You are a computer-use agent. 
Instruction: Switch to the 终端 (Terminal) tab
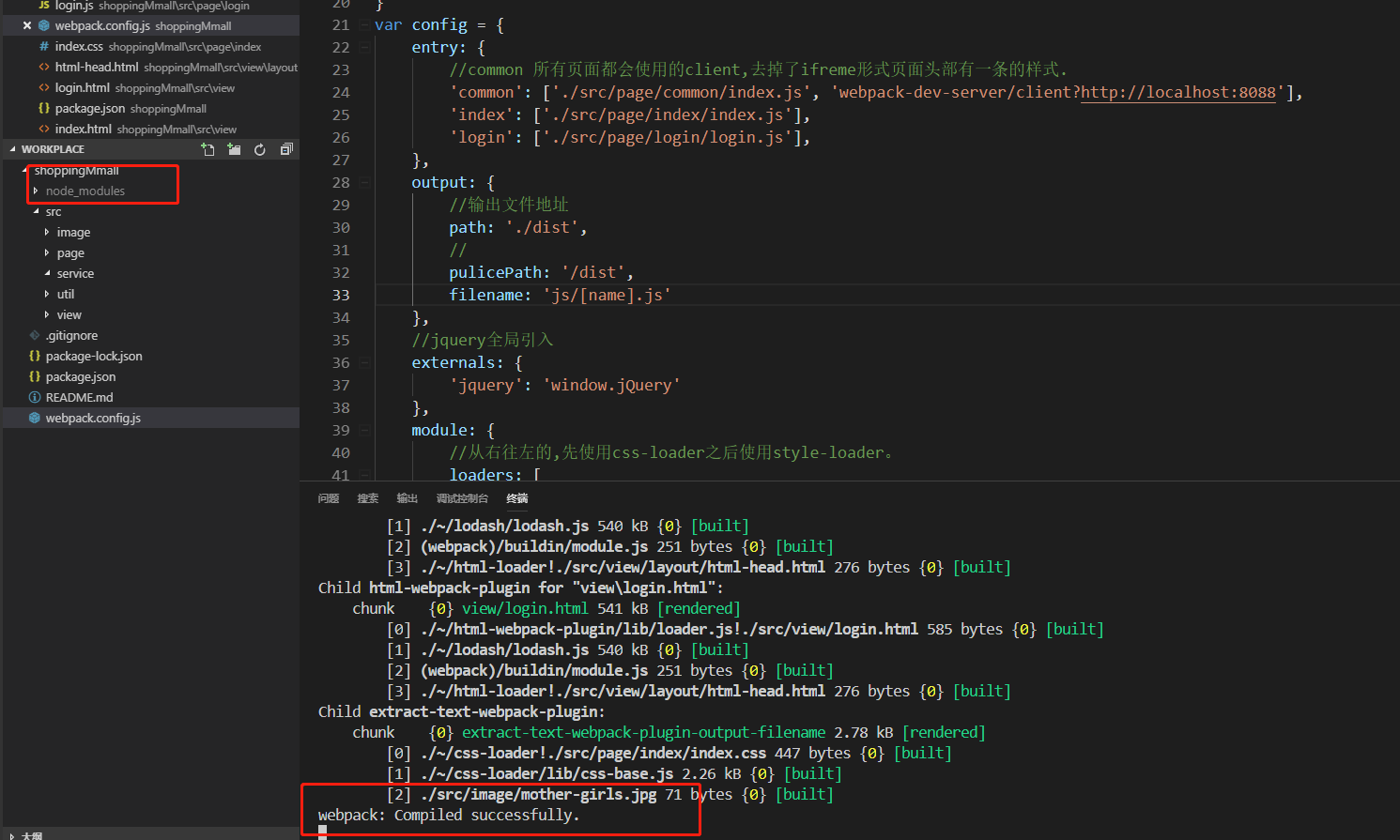(x=517, y=498)
